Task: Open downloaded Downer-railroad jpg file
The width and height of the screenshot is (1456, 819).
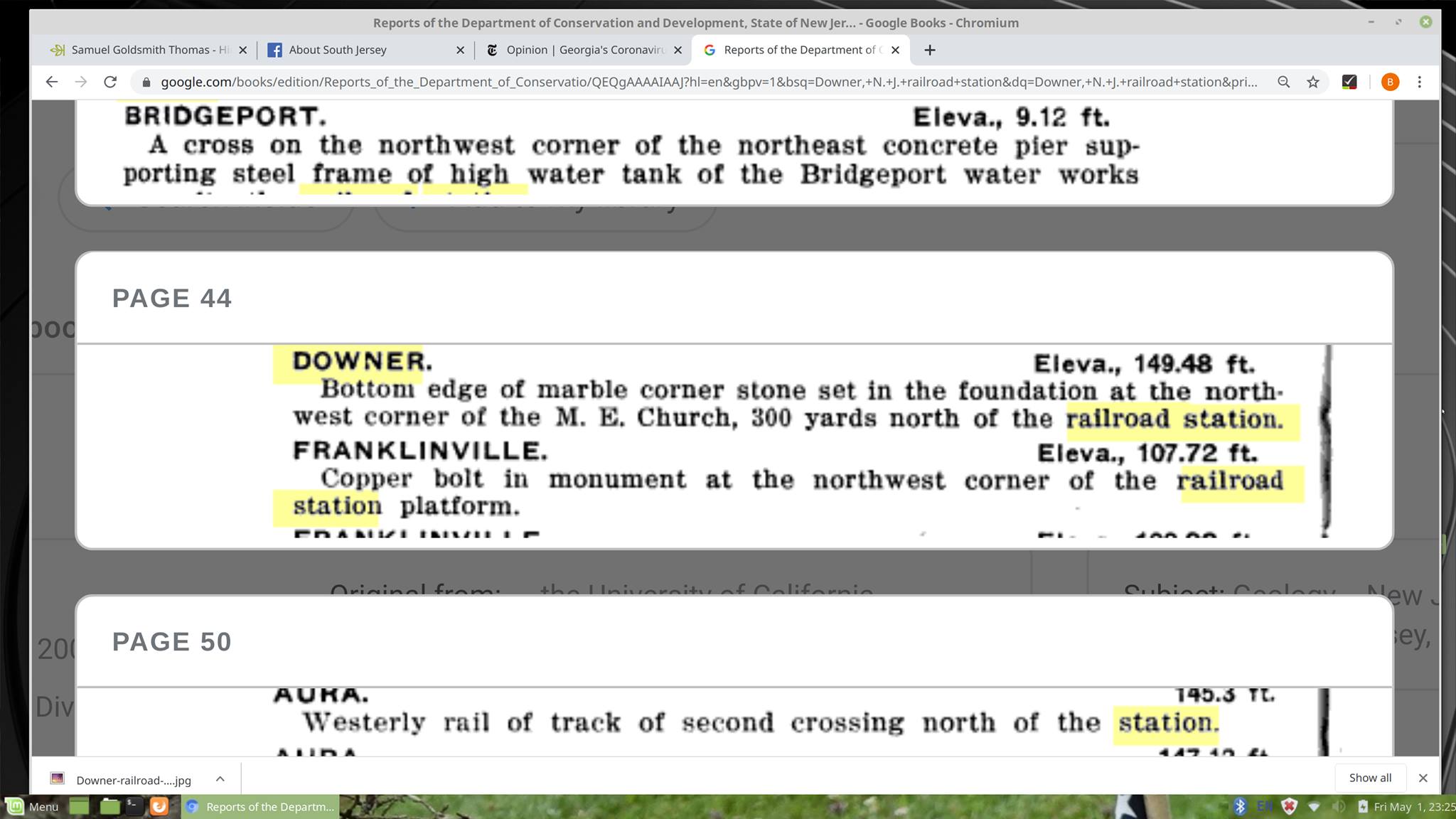Action: point(121,779)
